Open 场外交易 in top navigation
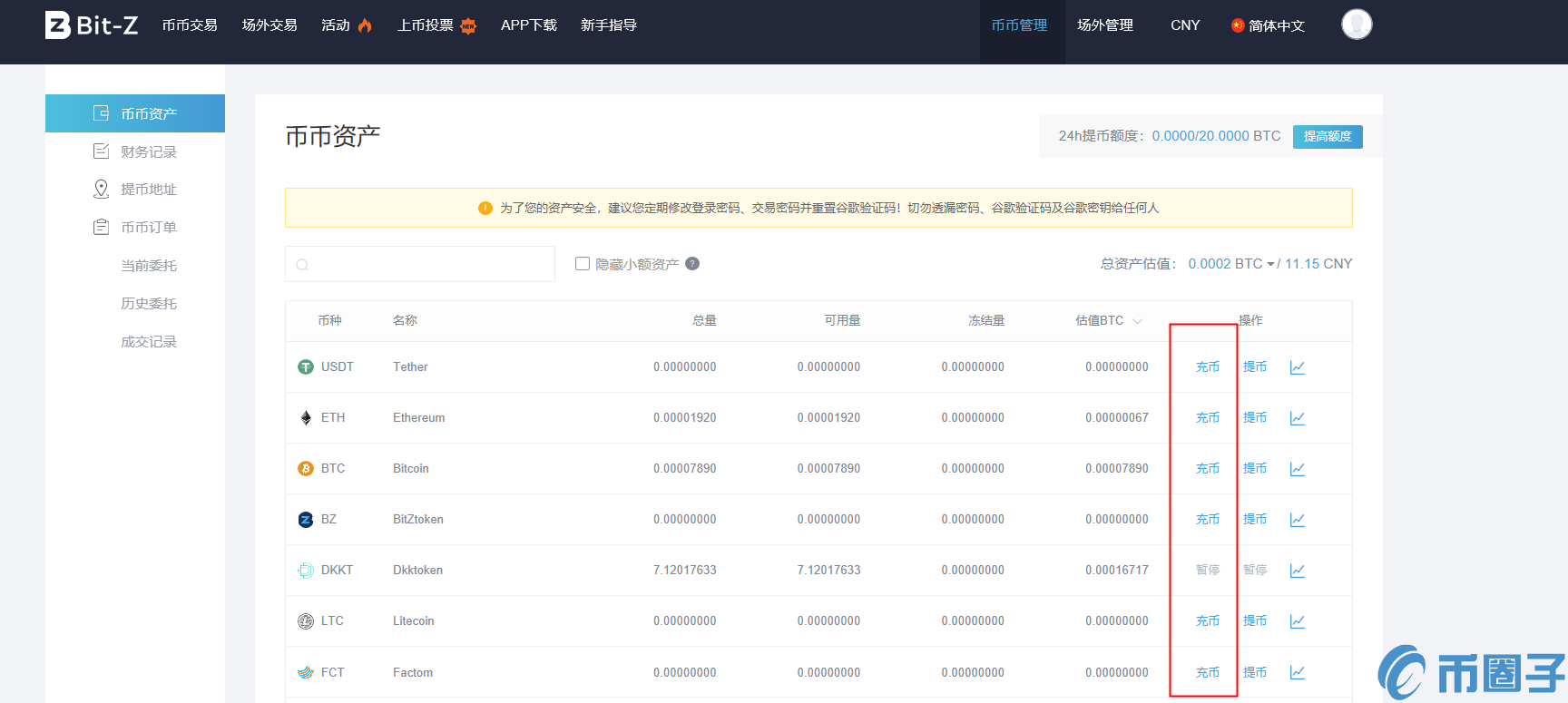 point(269,25)
